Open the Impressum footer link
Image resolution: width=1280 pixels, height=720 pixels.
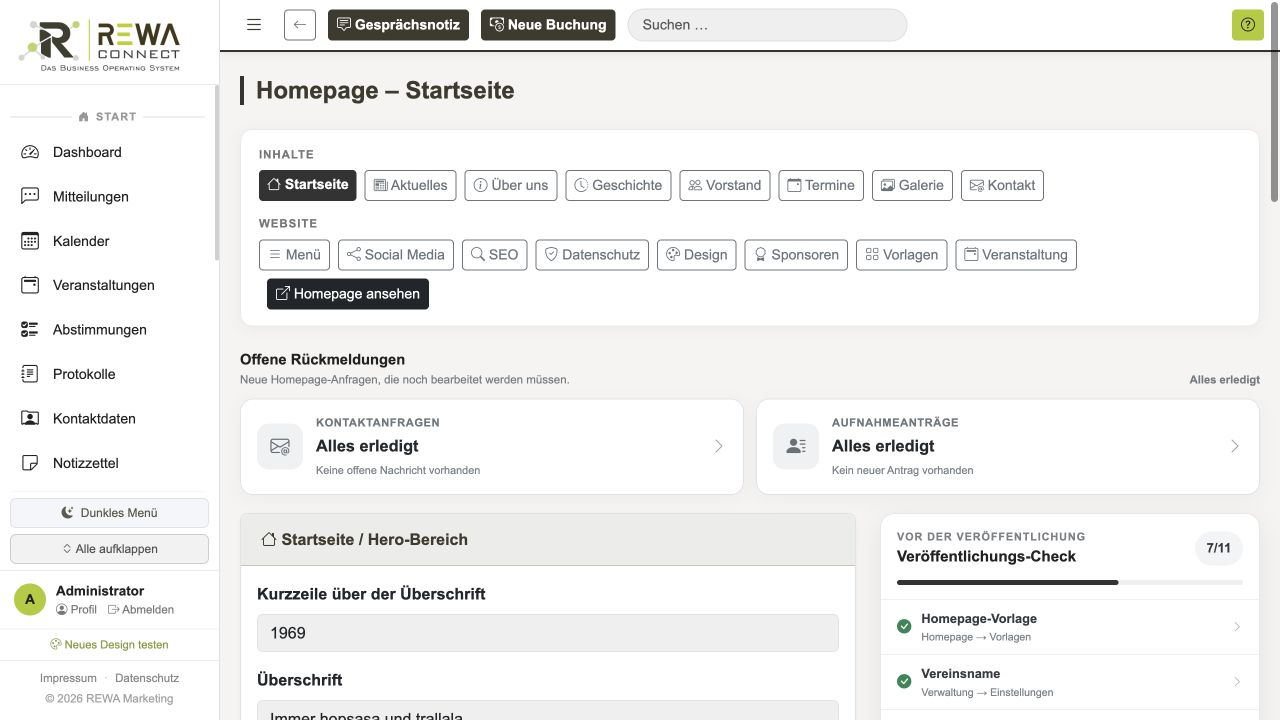(x=68, y=678)
